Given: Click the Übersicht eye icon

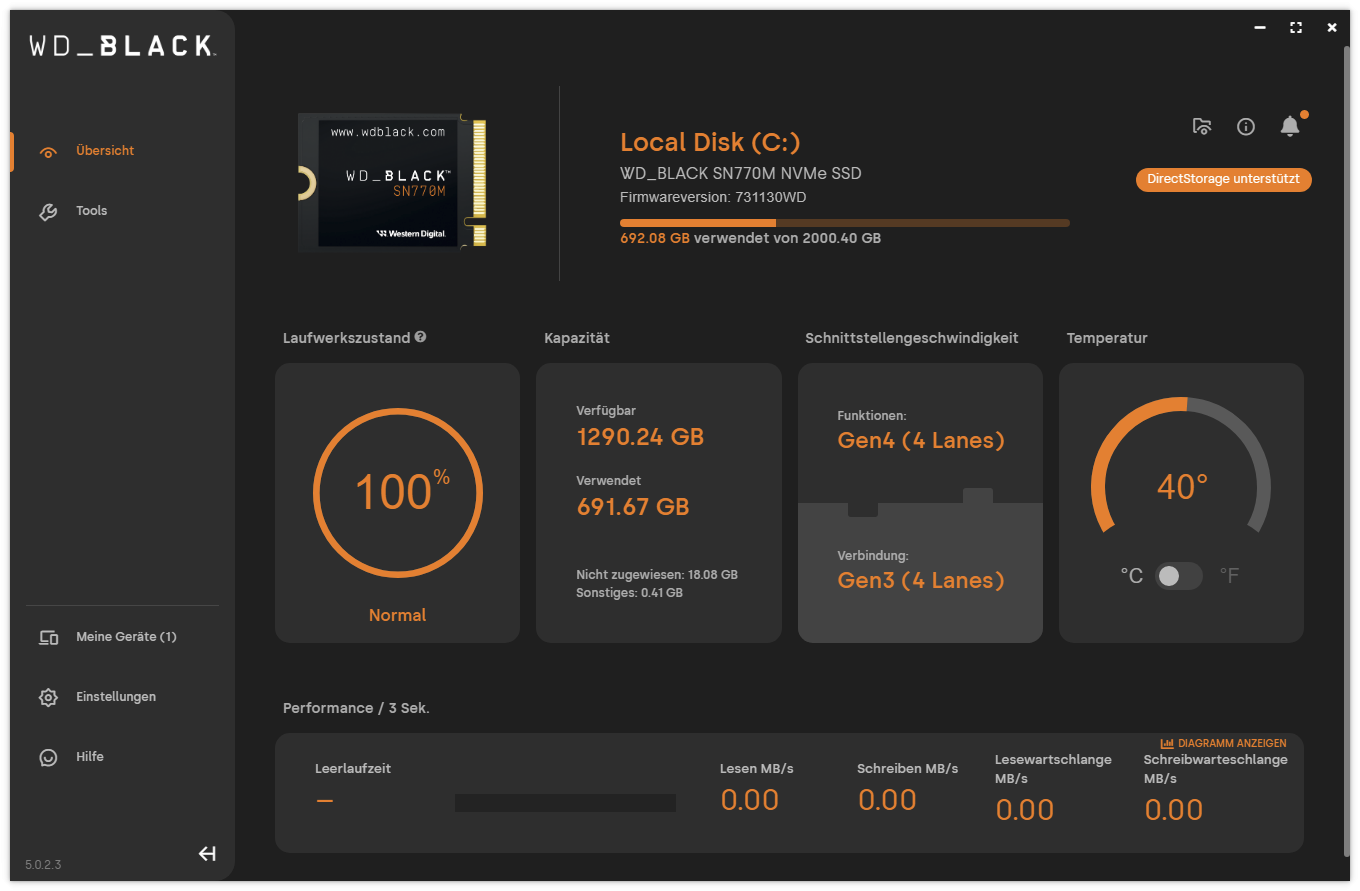Looking at the screenshot, I should 48,152.
